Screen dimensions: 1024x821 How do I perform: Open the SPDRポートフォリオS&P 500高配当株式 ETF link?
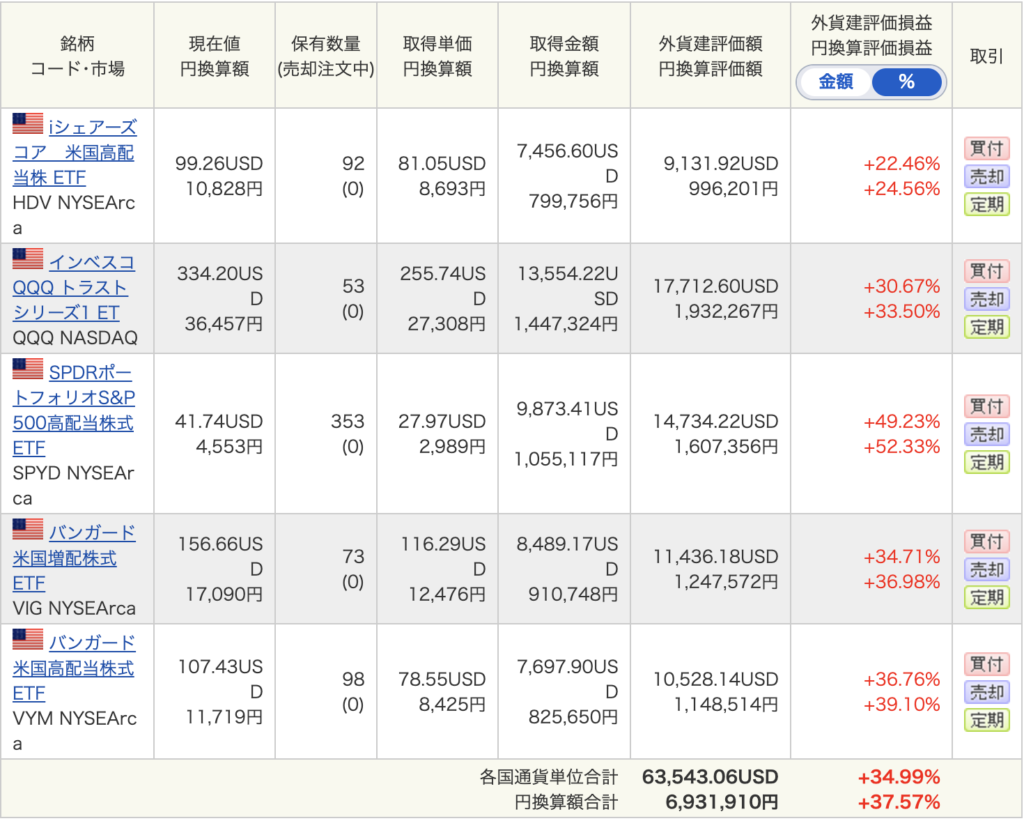tap(73, 410)
